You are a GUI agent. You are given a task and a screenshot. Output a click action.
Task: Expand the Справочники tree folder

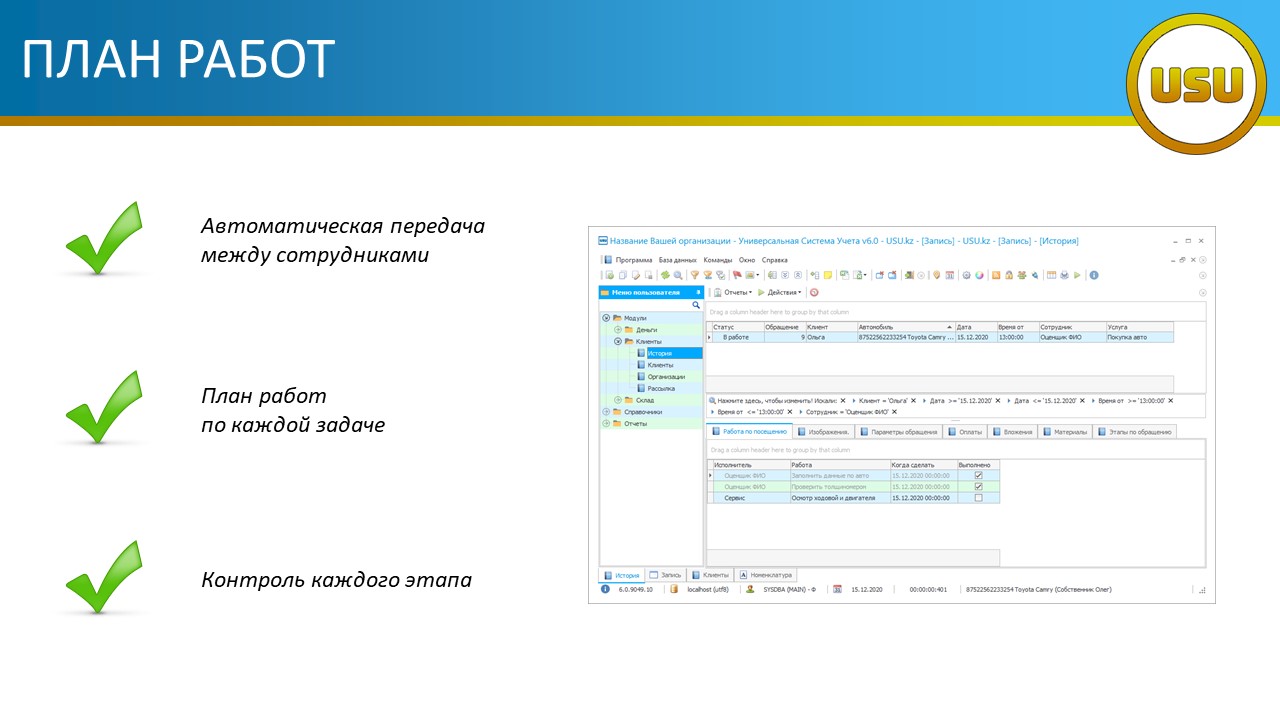click(x=606, y=412)
